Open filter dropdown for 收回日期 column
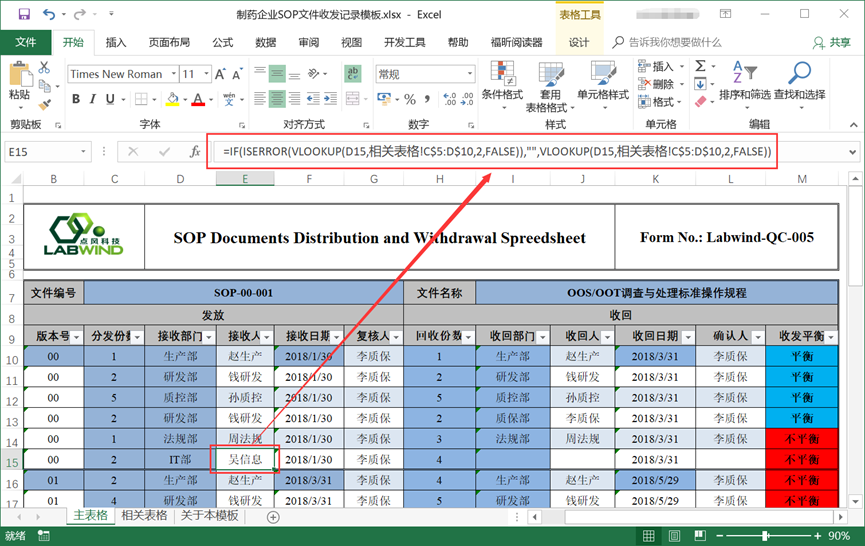The width and height of the screenshot is (865, 546). tap(689, 337)
